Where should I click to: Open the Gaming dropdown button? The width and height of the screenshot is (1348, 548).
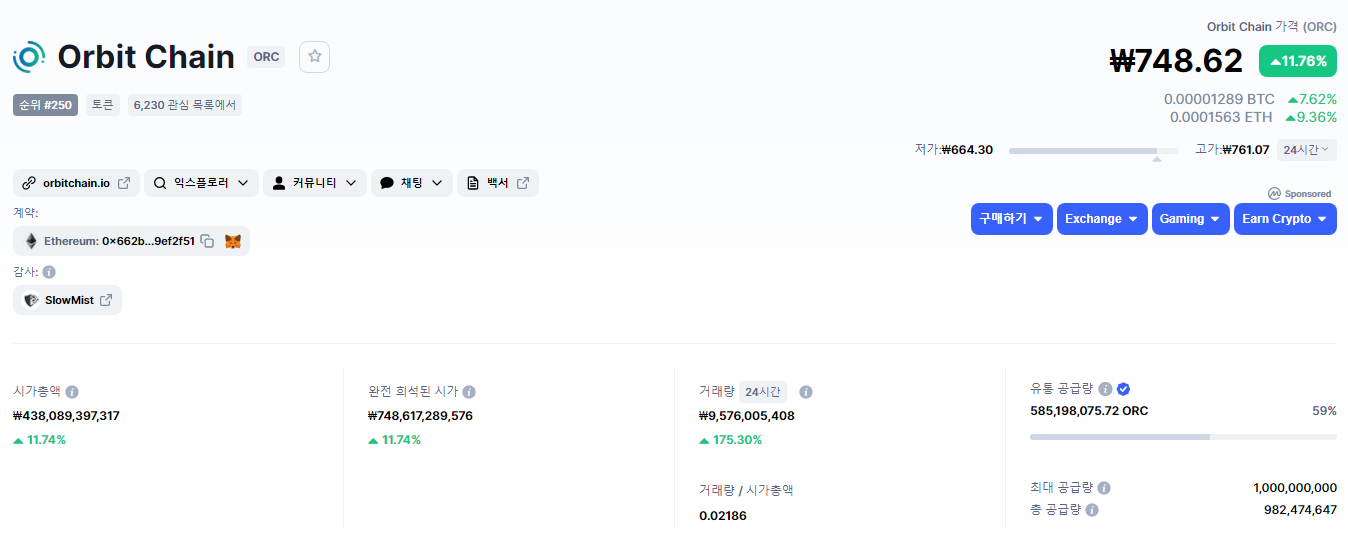tap(1190, 219)
